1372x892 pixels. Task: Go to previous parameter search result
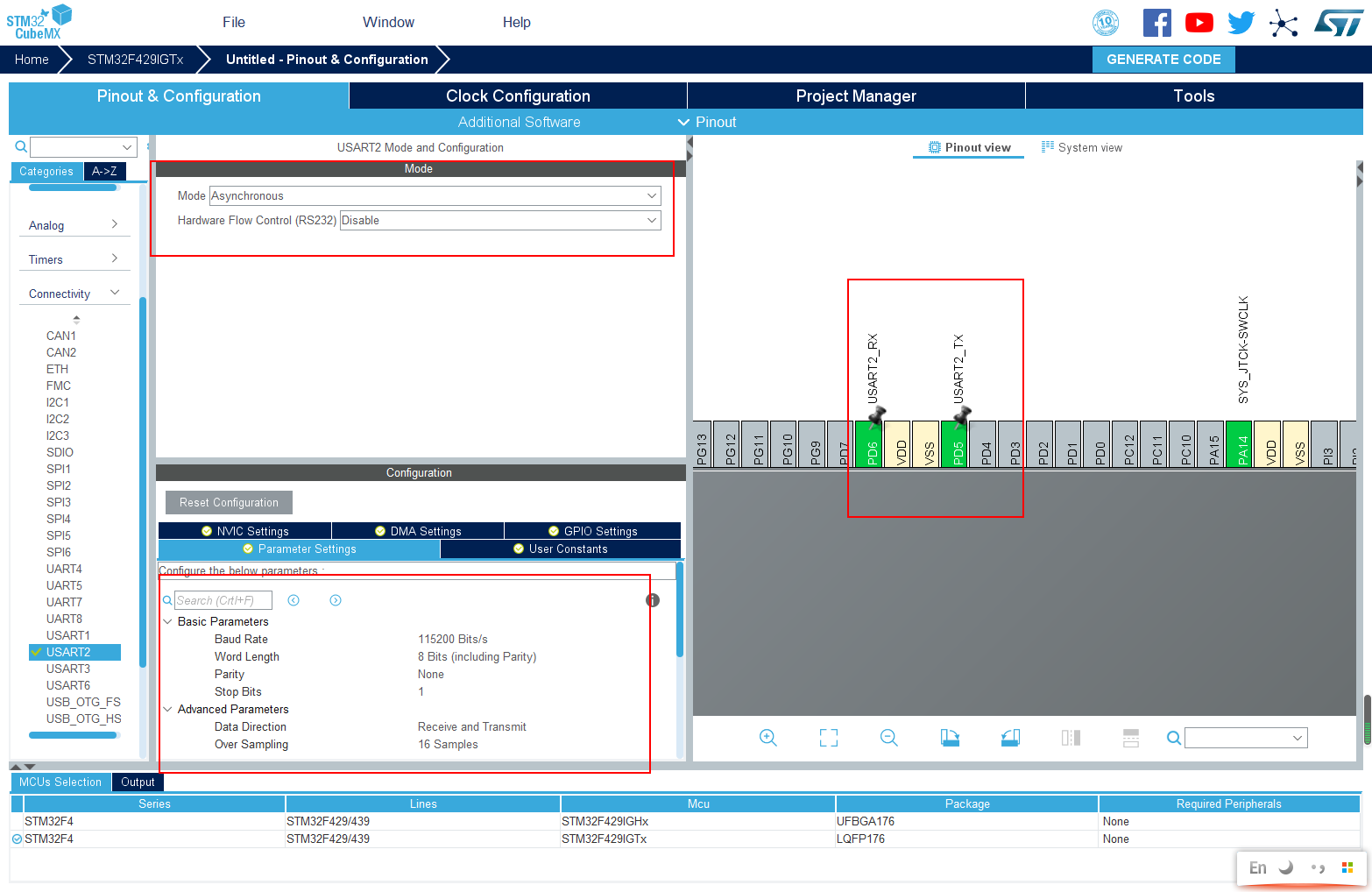click(x=293, y=600)
